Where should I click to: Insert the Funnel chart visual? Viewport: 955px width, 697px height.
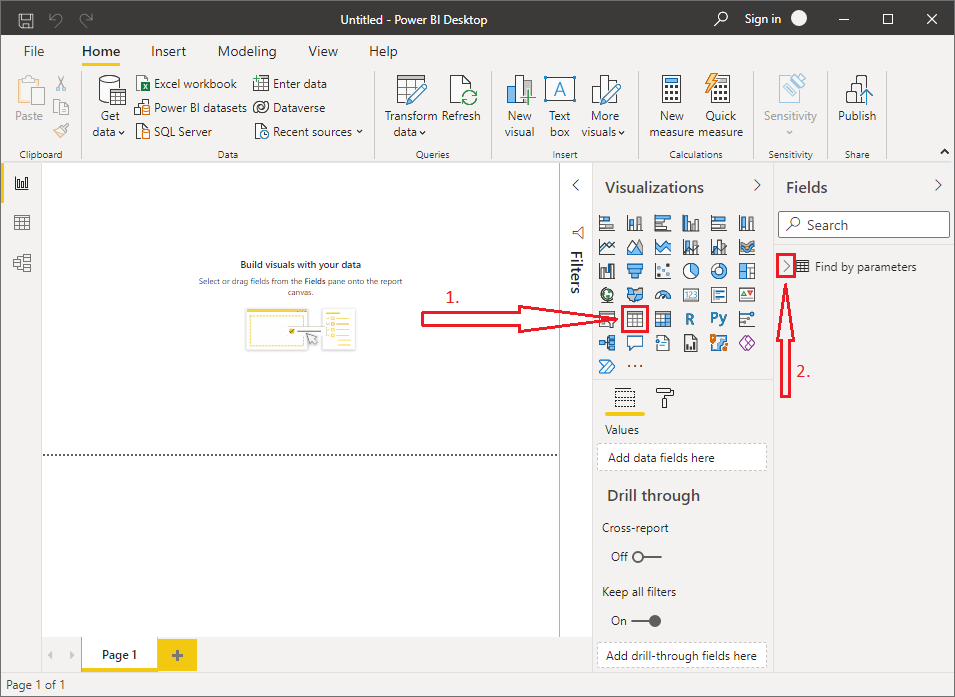click(634, 271)
